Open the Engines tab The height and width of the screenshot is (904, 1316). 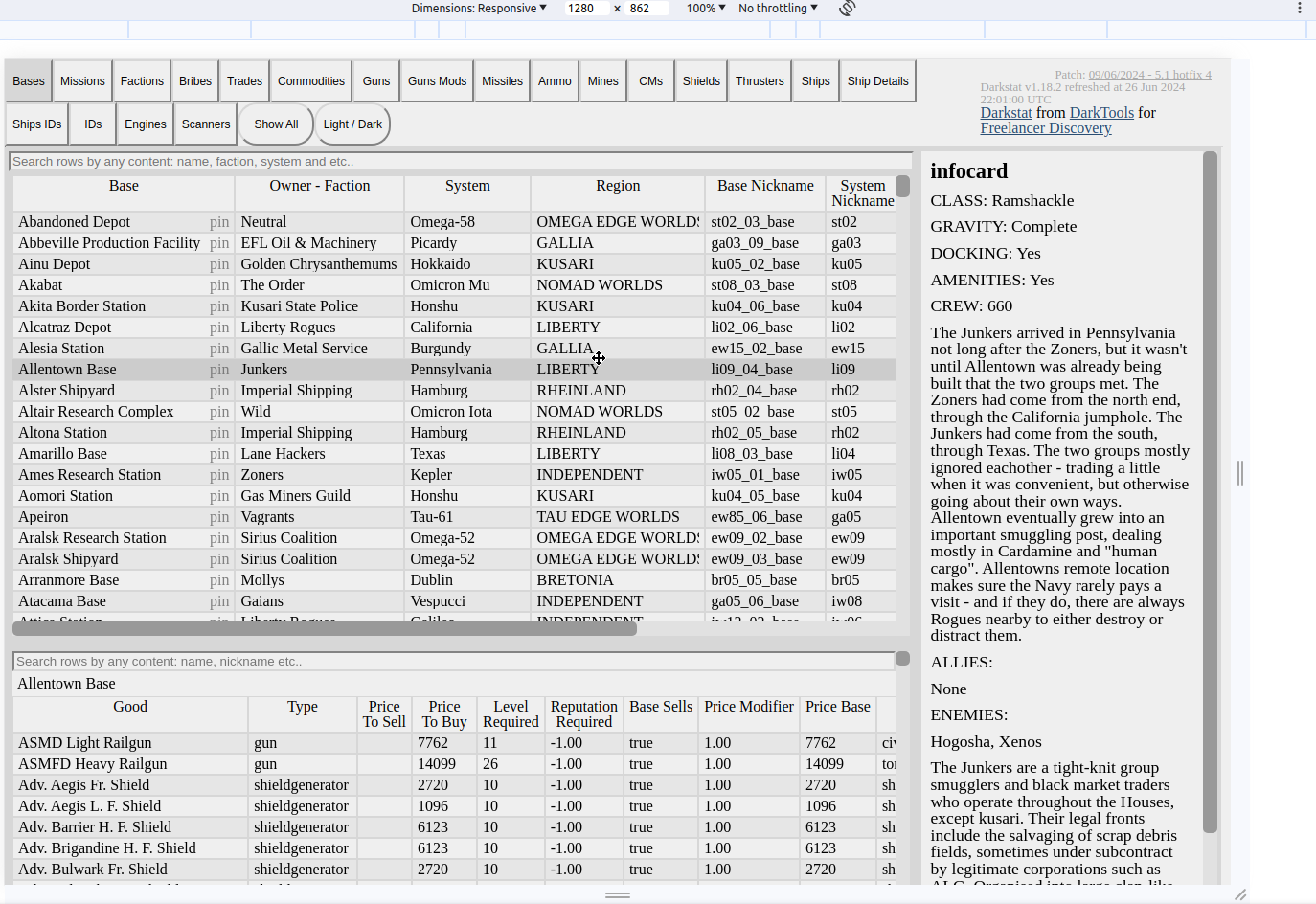click(146, 124)
